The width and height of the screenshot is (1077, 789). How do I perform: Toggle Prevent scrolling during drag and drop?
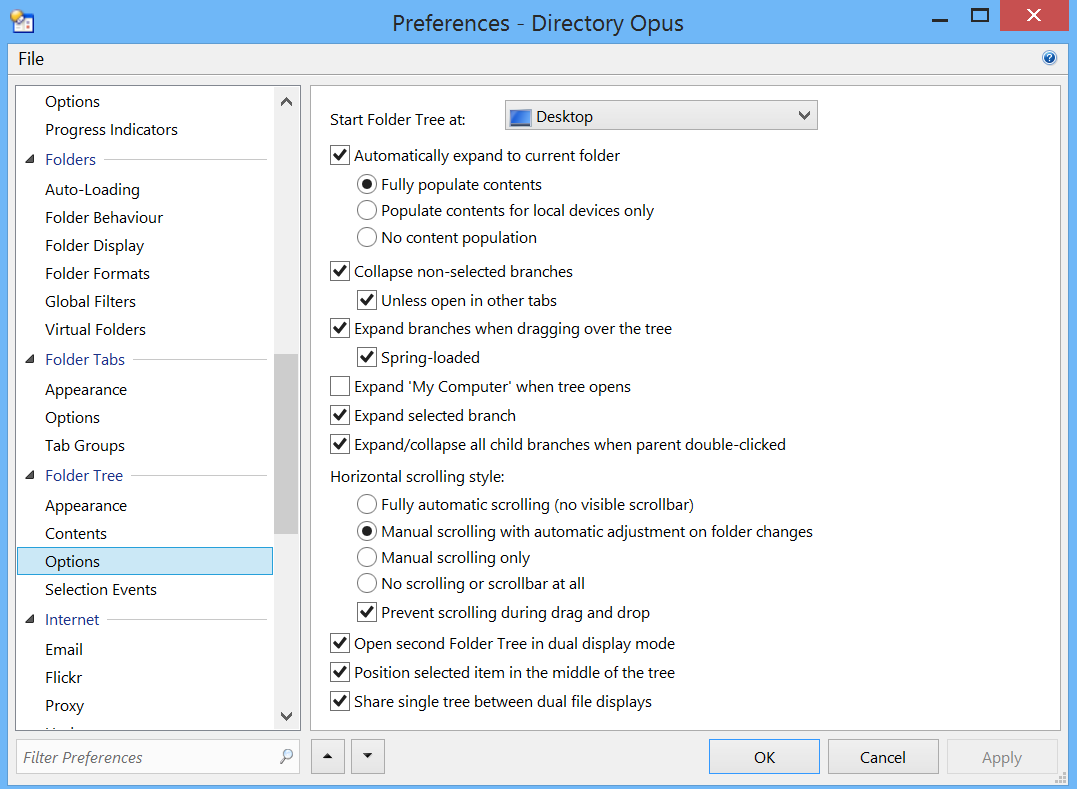tap(367, 612)
